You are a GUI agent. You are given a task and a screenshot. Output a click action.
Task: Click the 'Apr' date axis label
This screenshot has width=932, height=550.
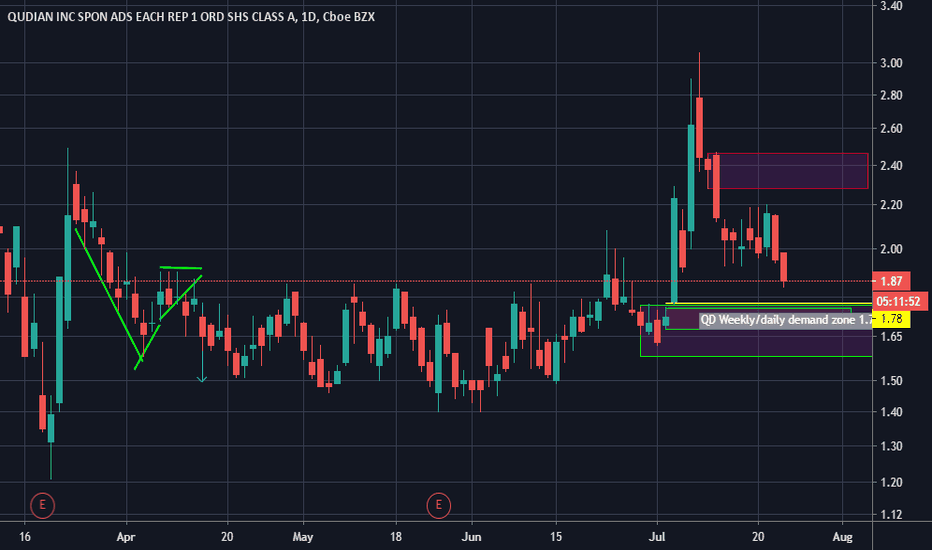(x=126, y=537)
